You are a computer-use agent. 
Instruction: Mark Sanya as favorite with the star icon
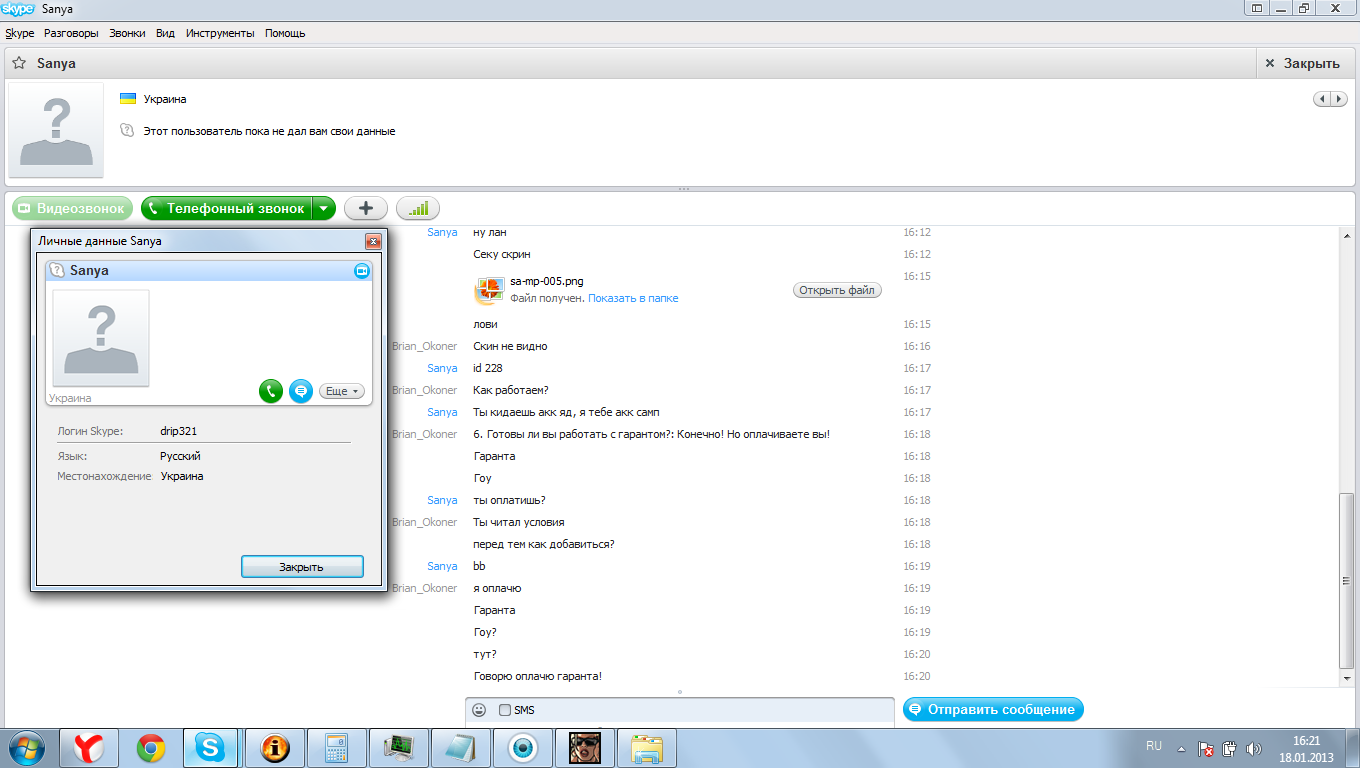(19, 63)
